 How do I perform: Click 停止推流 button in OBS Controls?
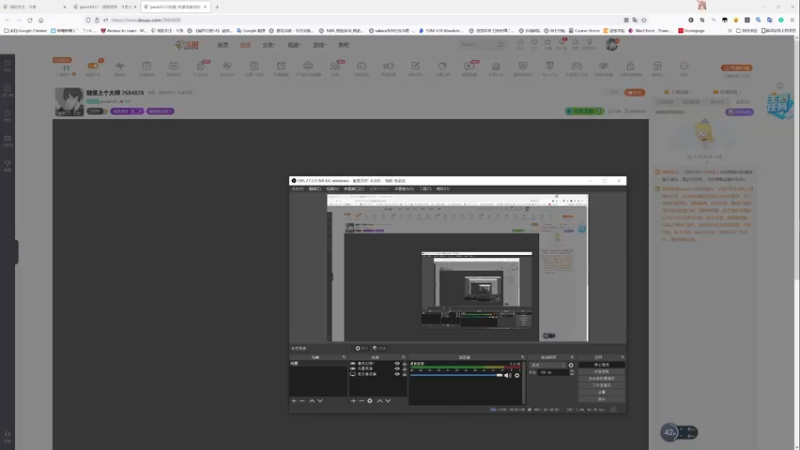(602, 365)
